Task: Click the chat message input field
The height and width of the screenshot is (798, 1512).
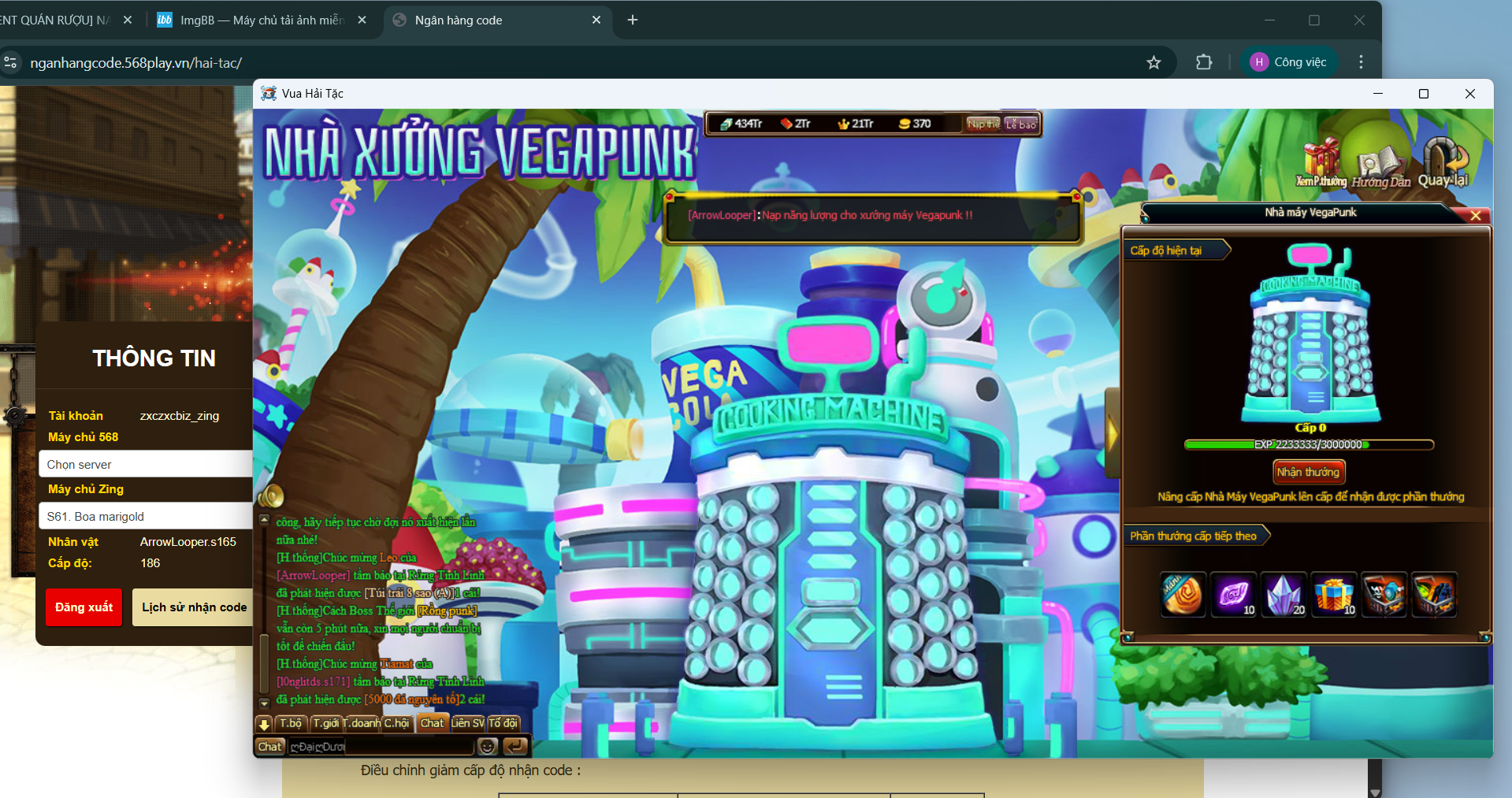Action: point(381,746)
